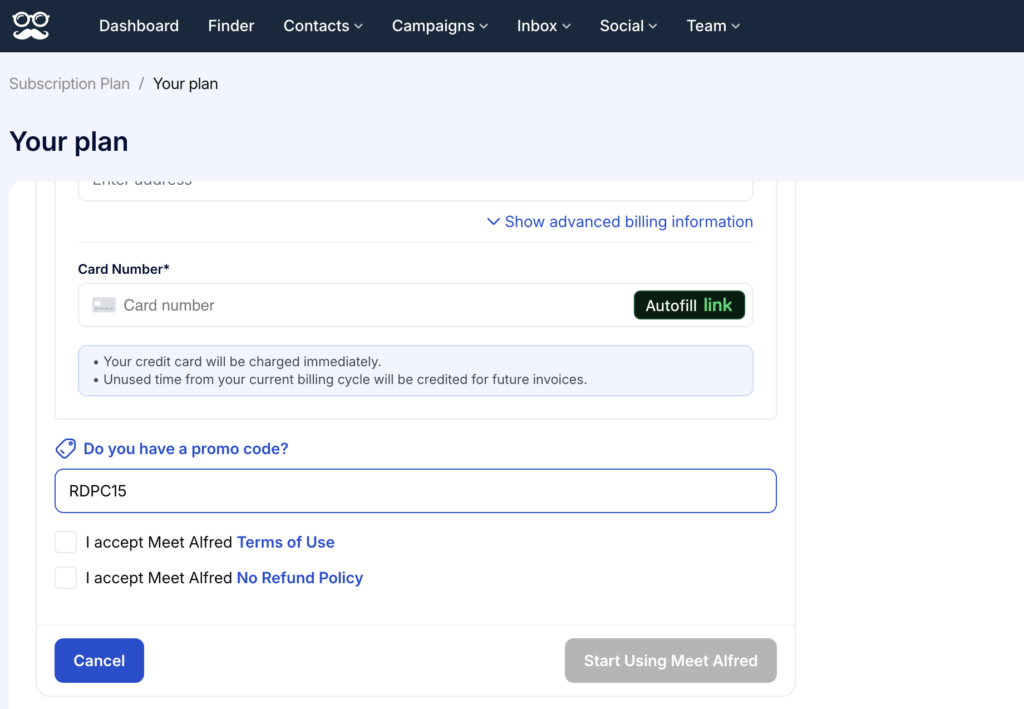Open the Contacts dropdown menu

pos(323,26)
